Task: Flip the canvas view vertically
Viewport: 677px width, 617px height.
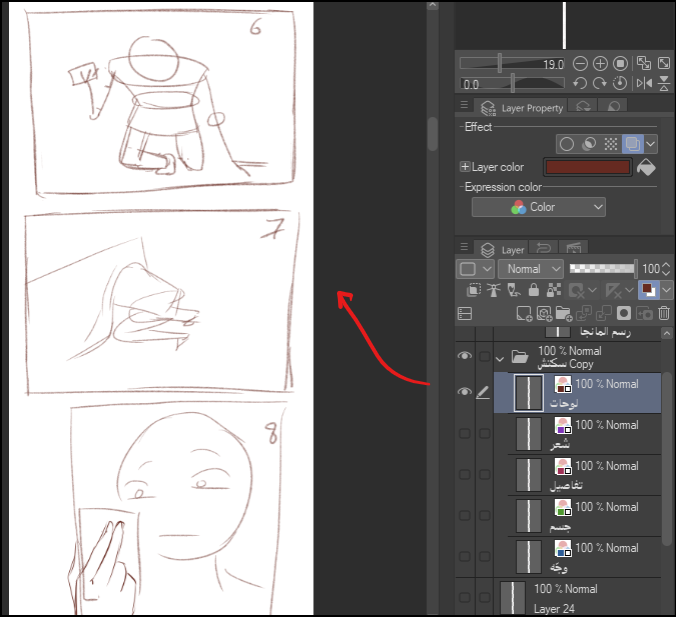Action: tap(664, 83)
